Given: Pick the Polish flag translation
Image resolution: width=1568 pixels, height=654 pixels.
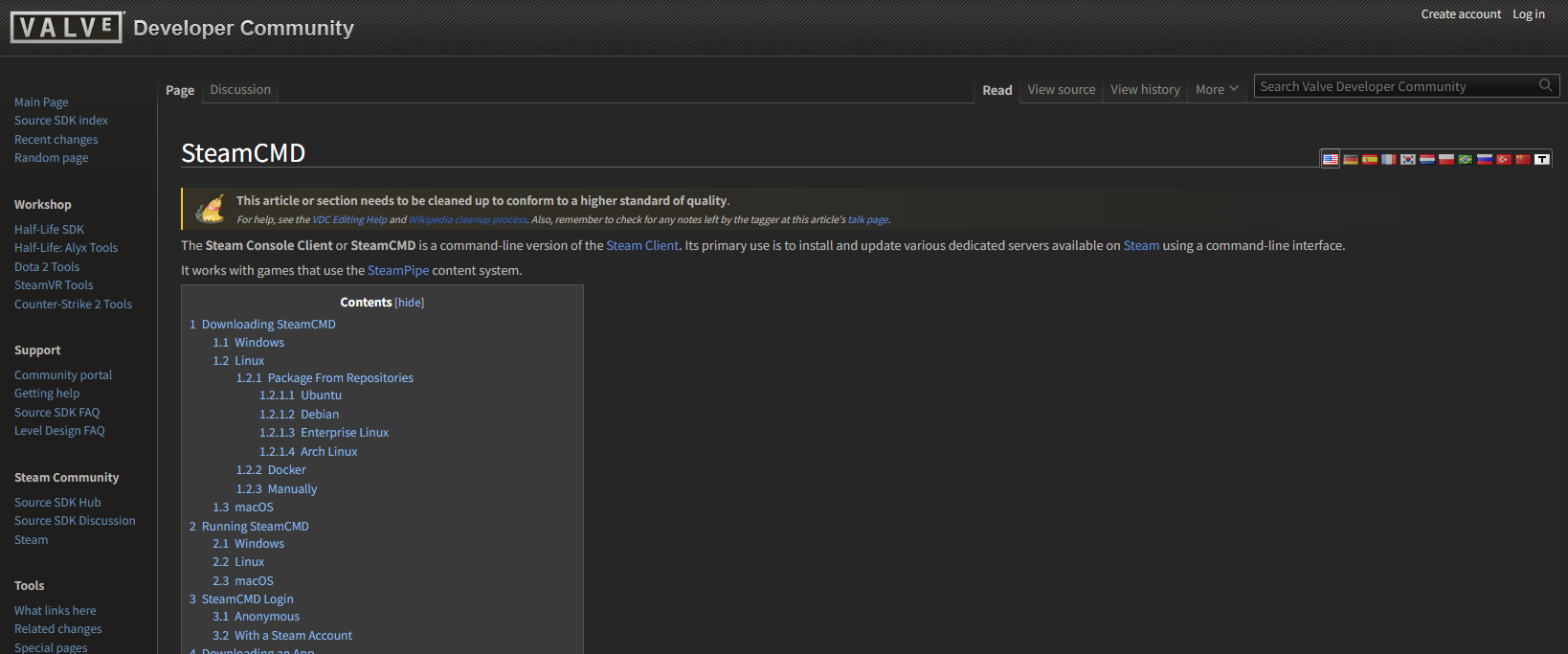Looking at the screenshot, I should [1446, 159].
